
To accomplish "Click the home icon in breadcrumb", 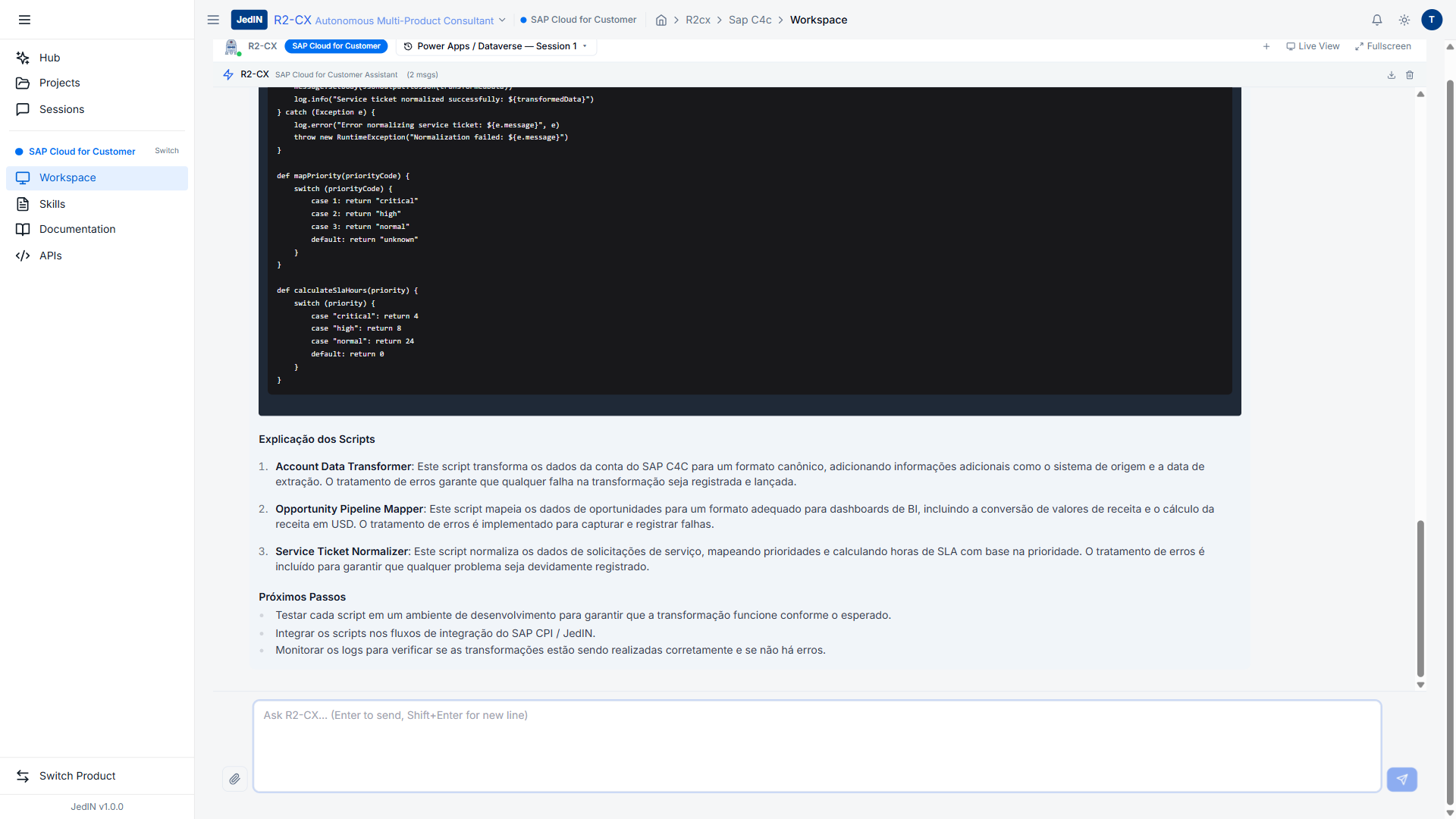I will [x=661, y=20].
